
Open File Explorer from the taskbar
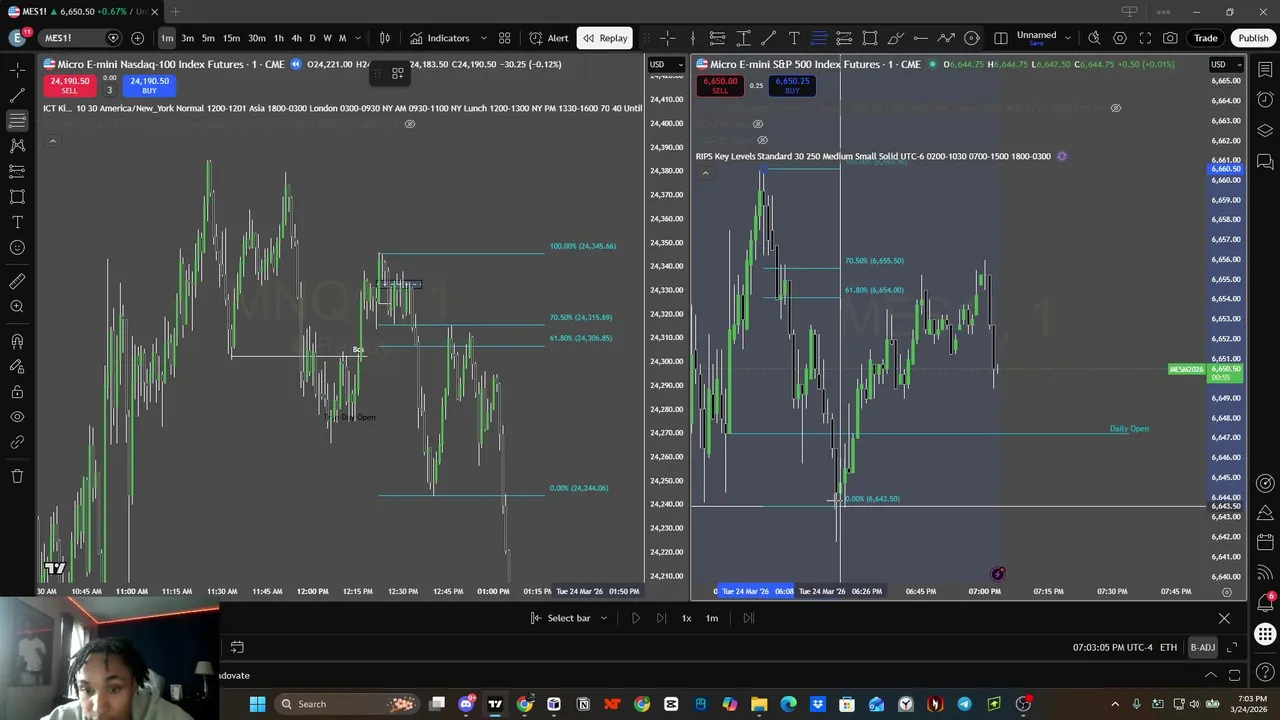click(x=759, y=704)
